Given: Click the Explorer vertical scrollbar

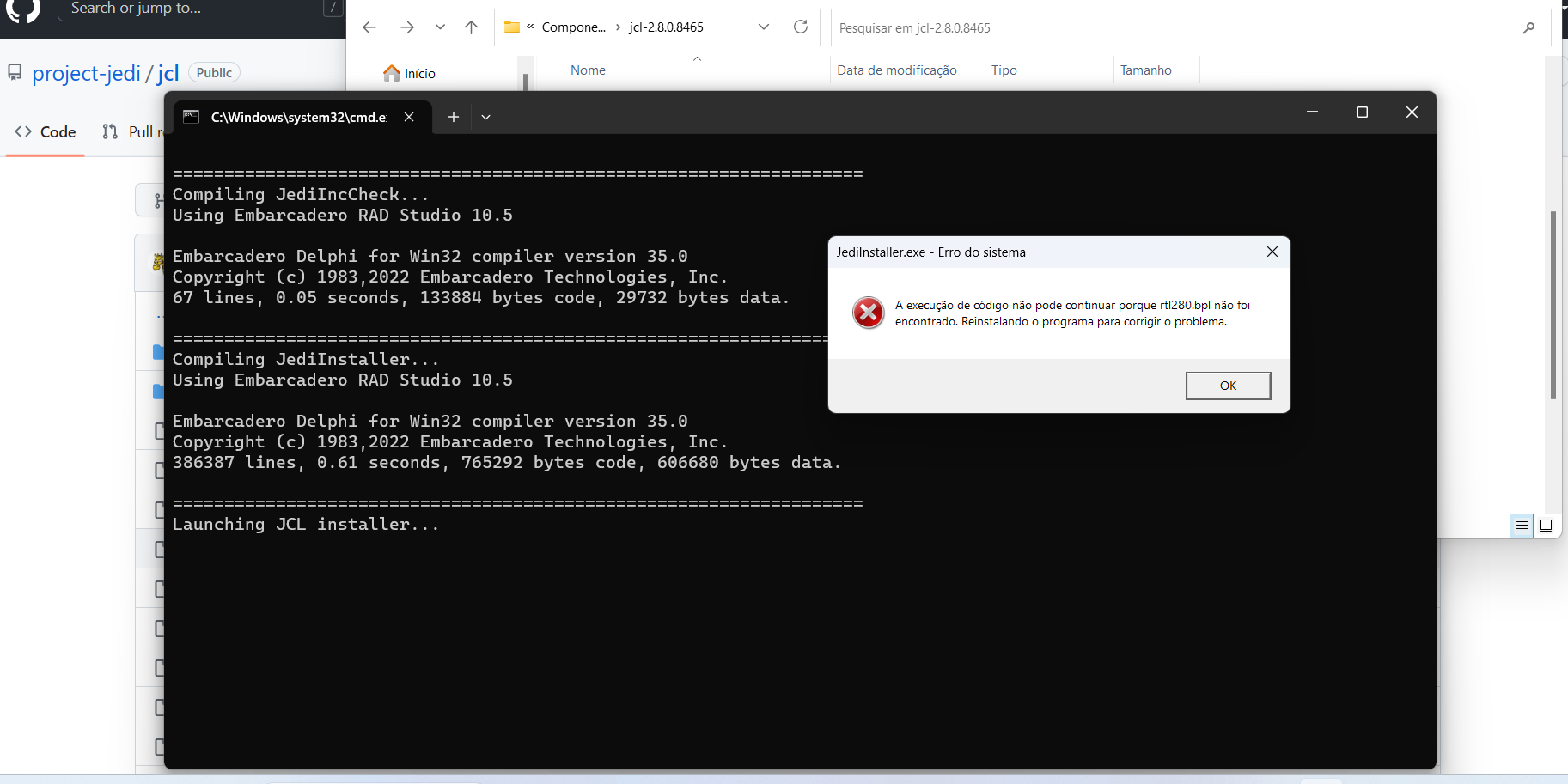Looking at the screenshot, I should (1553, 305).
